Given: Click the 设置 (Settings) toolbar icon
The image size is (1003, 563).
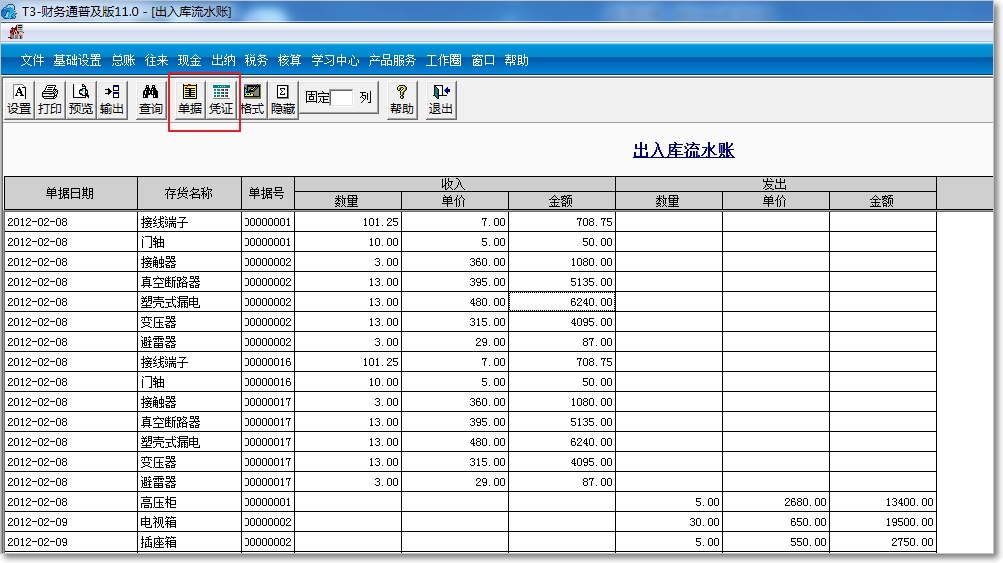Looking at the screenshot, I should pyautogui.click(x=19, y=99).
